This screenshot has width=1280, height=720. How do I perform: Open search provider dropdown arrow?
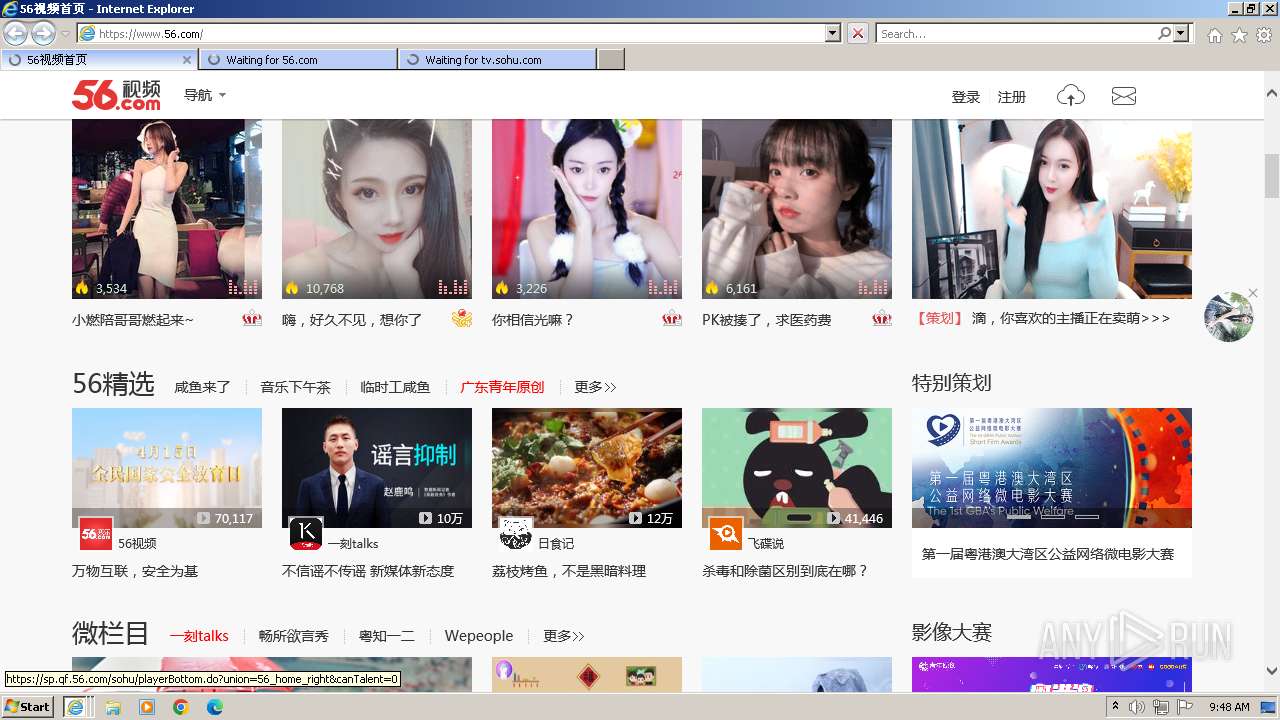[1182, 33]
